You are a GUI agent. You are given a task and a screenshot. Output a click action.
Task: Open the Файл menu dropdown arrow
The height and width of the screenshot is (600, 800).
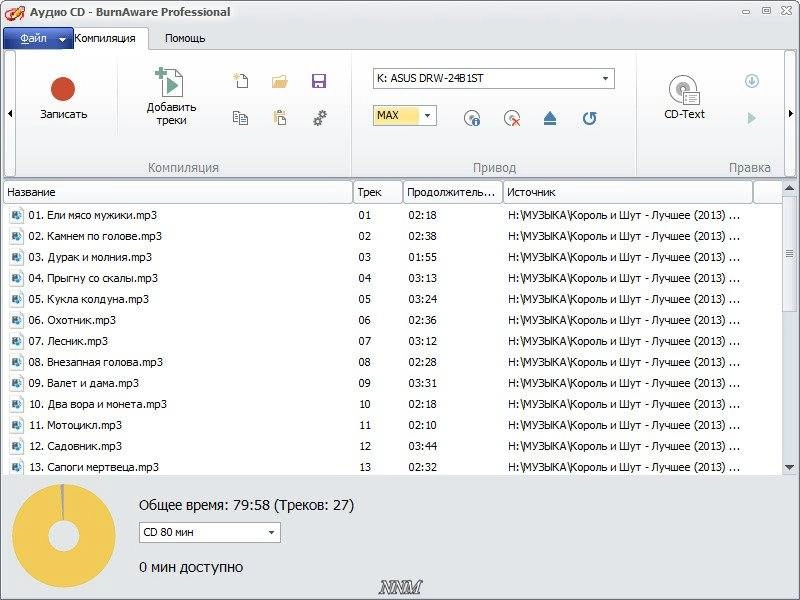coord(62,39)
